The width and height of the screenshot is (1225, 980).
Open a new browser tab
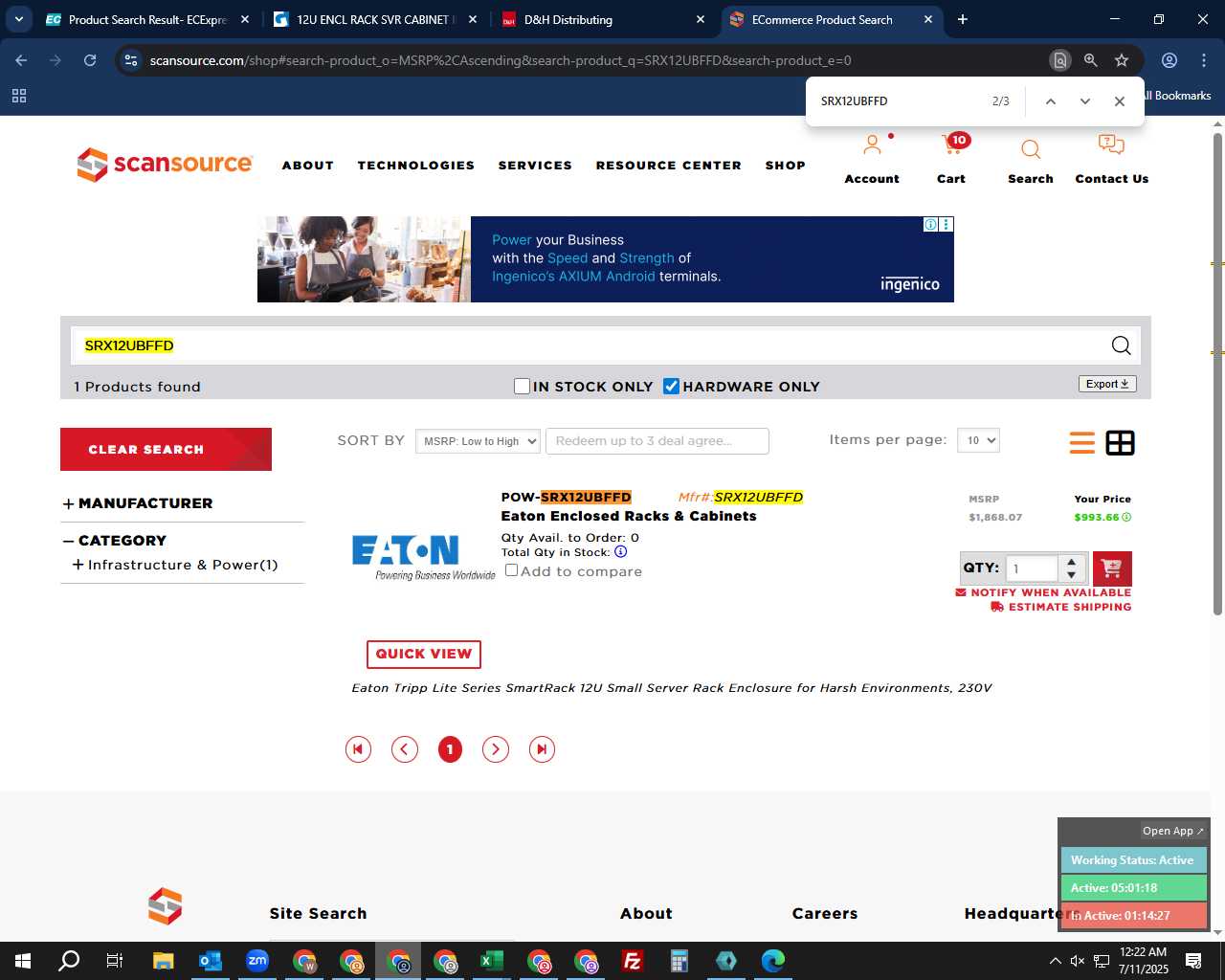pos(963,19)
